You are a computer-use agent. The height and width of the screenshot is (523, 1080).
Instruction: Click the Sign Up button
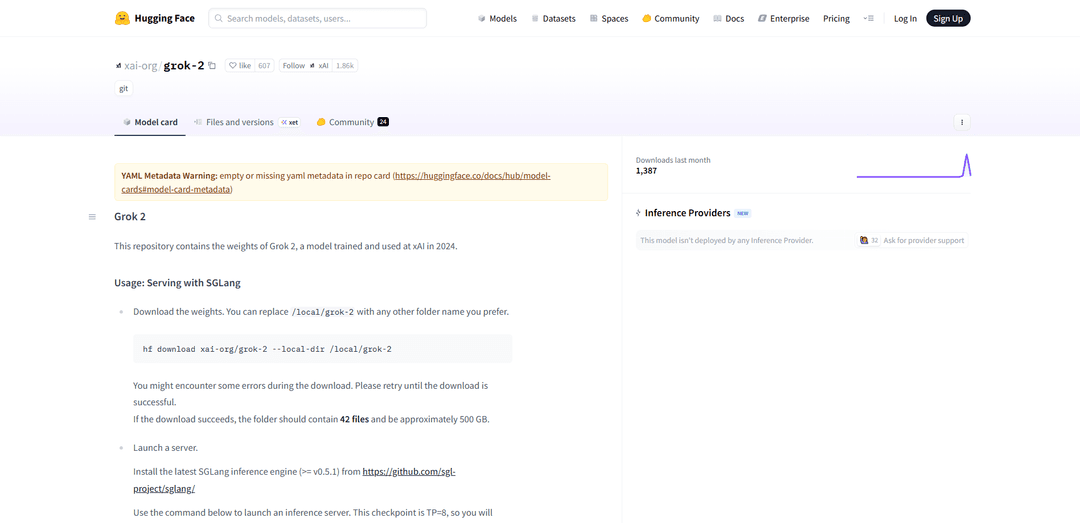point(948,19)
